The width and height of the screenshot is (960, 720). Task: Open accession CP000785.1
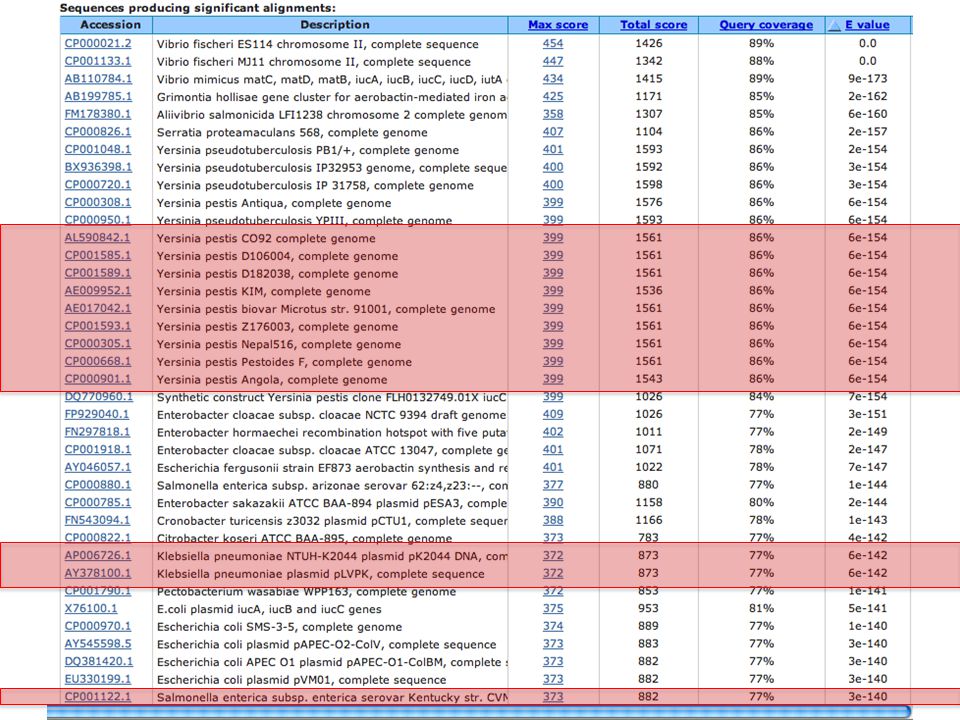click(x=98, y=503)
